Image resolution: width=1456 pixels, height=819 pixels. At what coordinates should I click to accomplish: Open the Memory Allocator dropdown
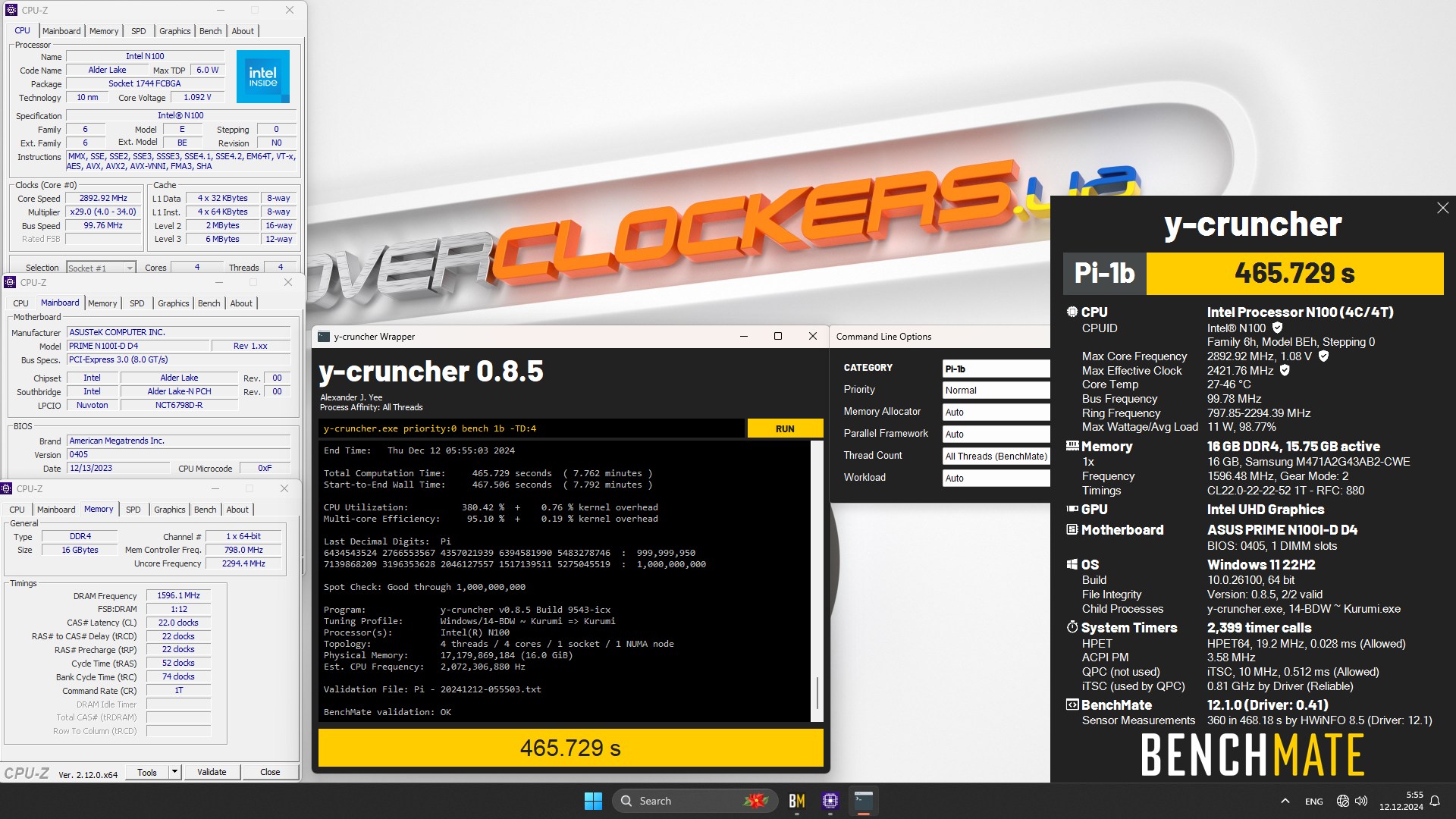point(996,412)
